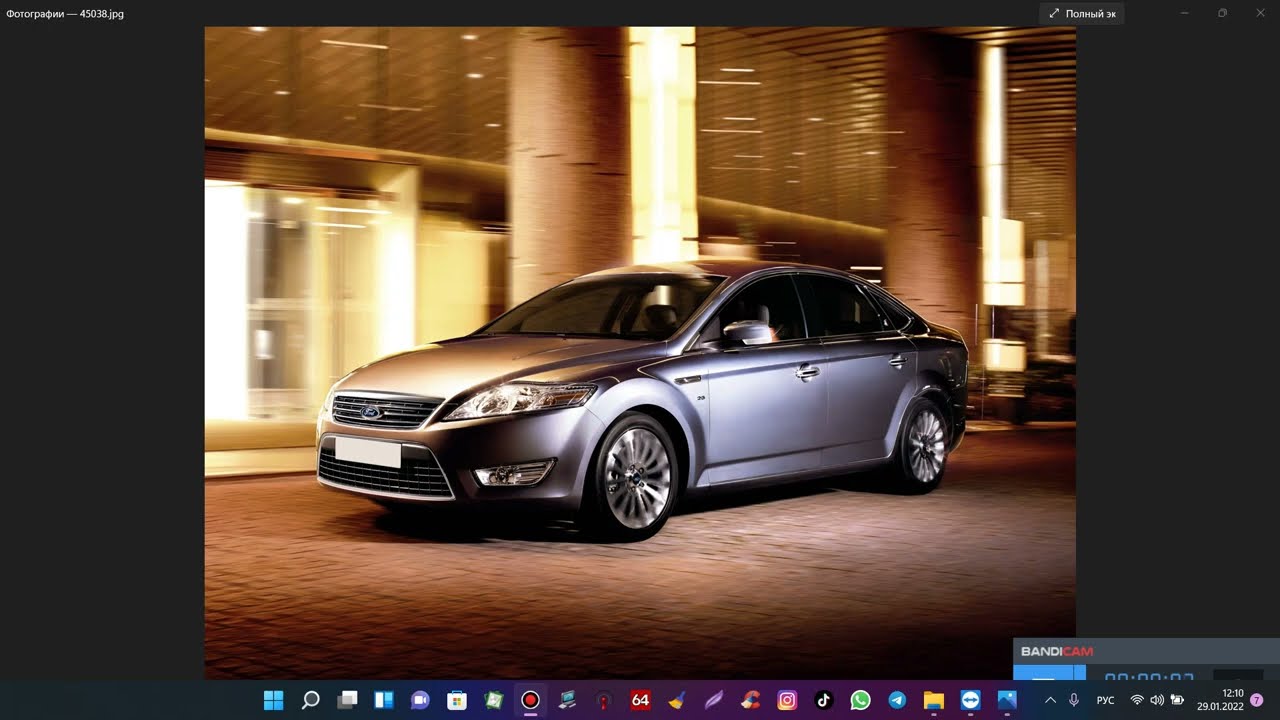Open clock showing 12:10 29.01.2022
Viewport: 1280px width, 720px height.
point(1220,700)
